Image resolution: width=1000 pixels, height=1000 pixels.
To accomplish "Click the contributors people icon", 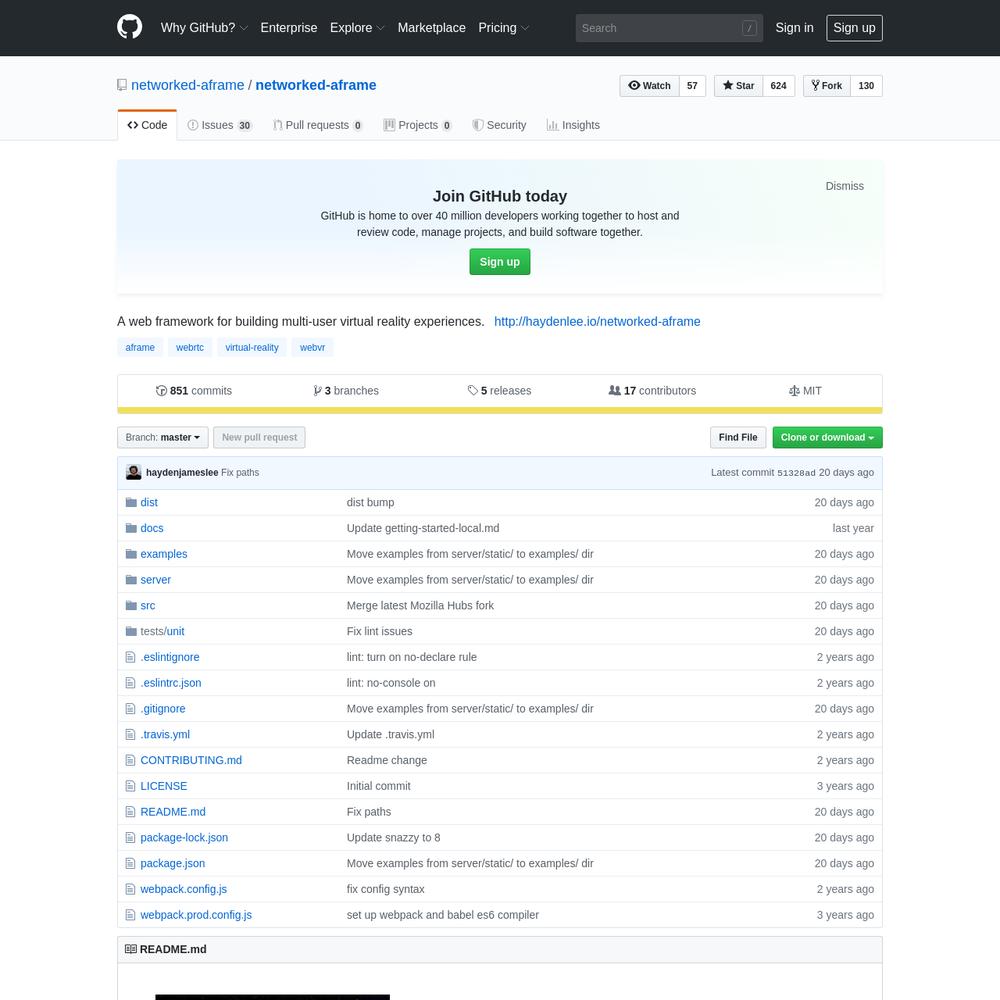I will 614,390.
